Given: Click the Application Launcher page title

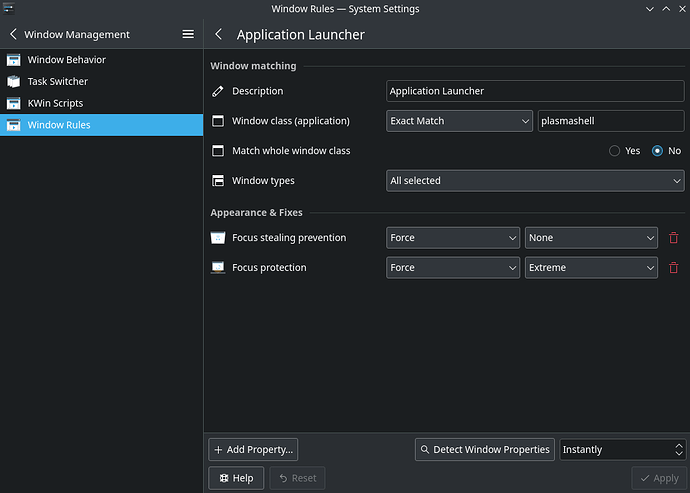Looking at the screenshot, I should 301,35.
